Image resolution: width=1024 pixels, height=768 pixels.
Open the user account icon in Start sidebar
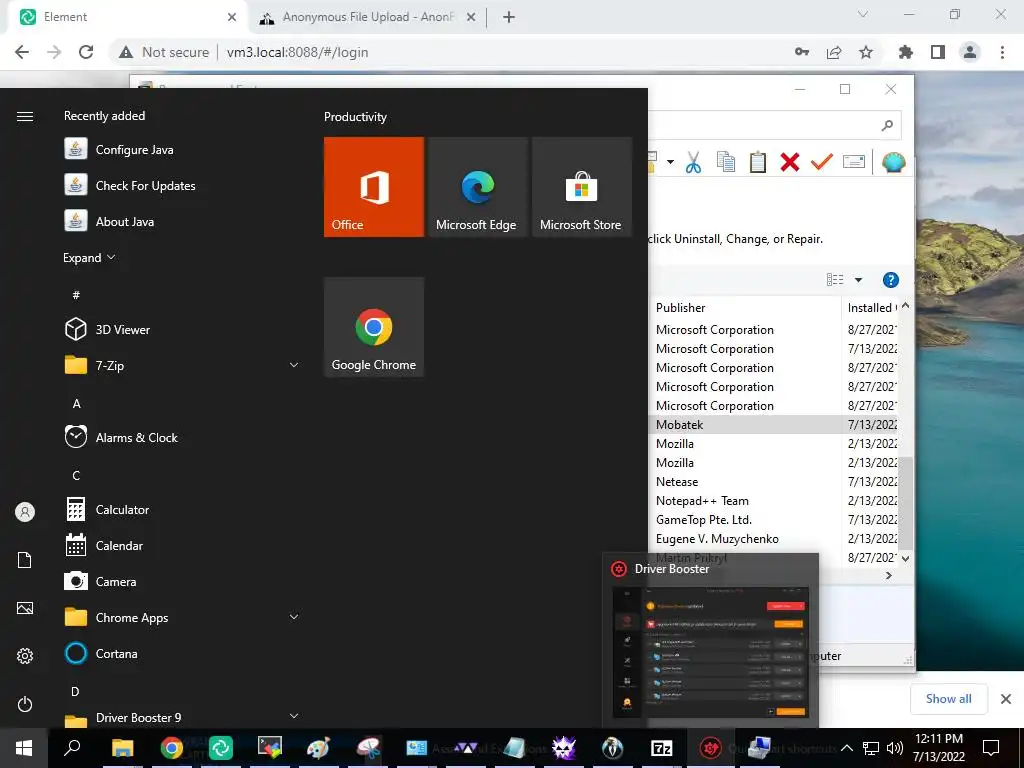pos(25,512)
